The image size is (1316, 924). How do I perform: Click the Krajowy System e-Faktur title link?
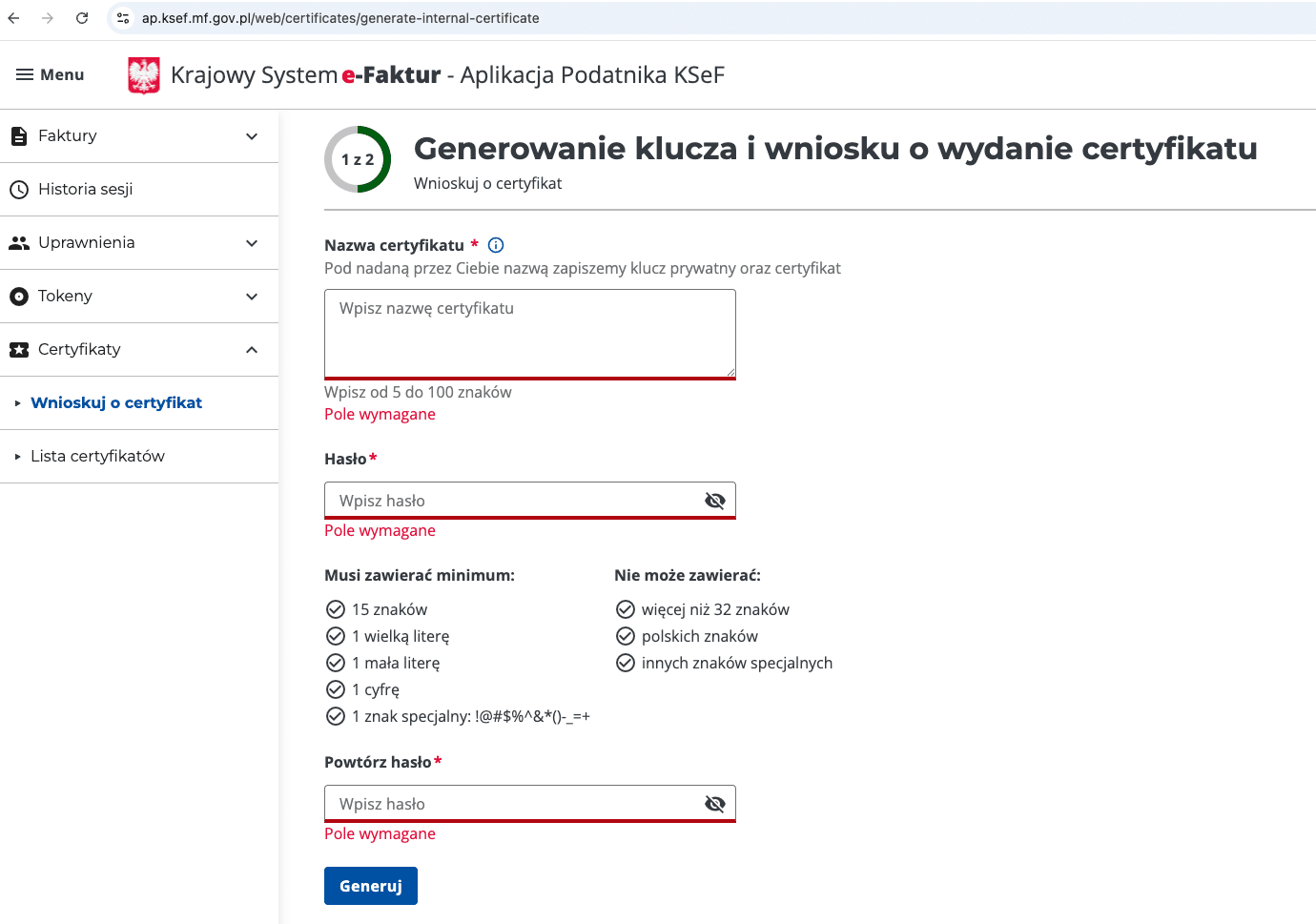click(305, 75)
